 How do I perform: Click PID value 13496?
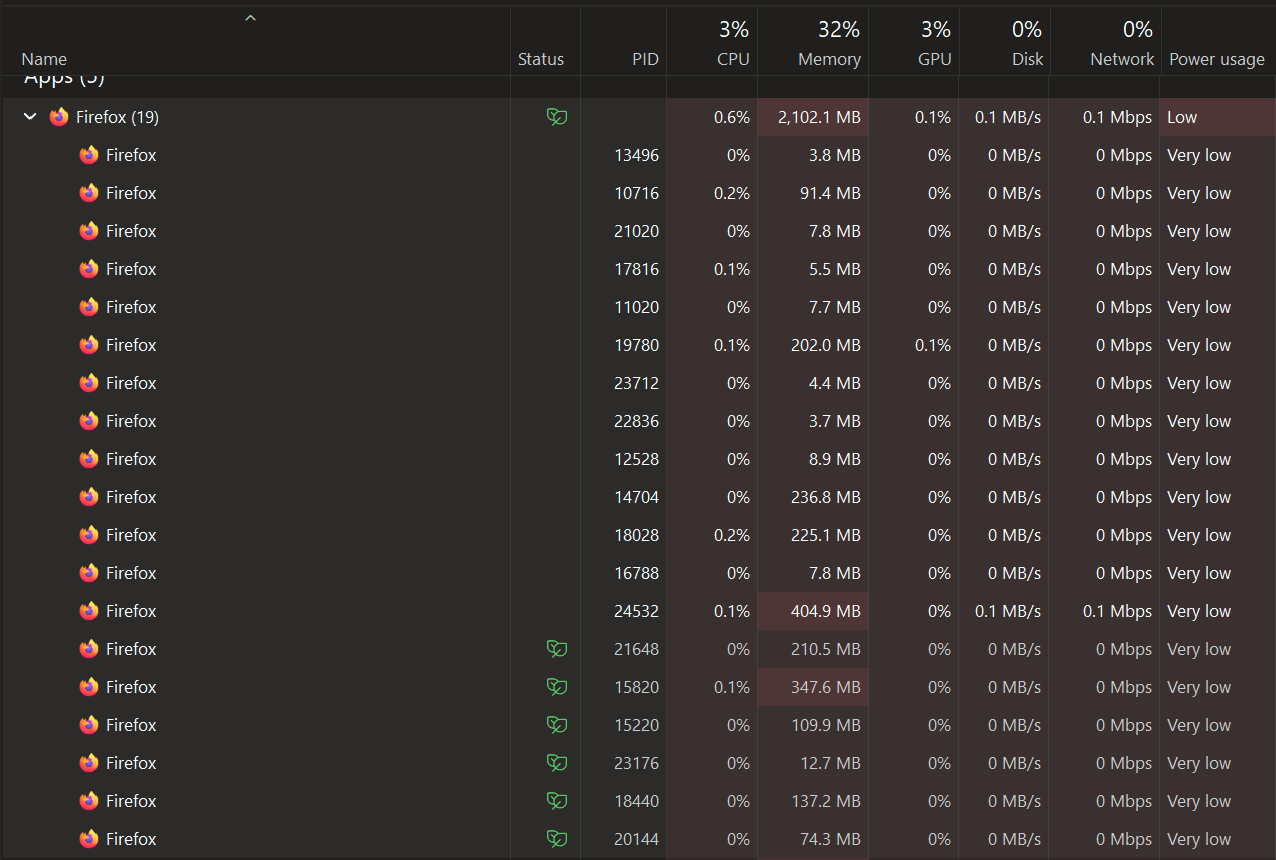[636, 155]
